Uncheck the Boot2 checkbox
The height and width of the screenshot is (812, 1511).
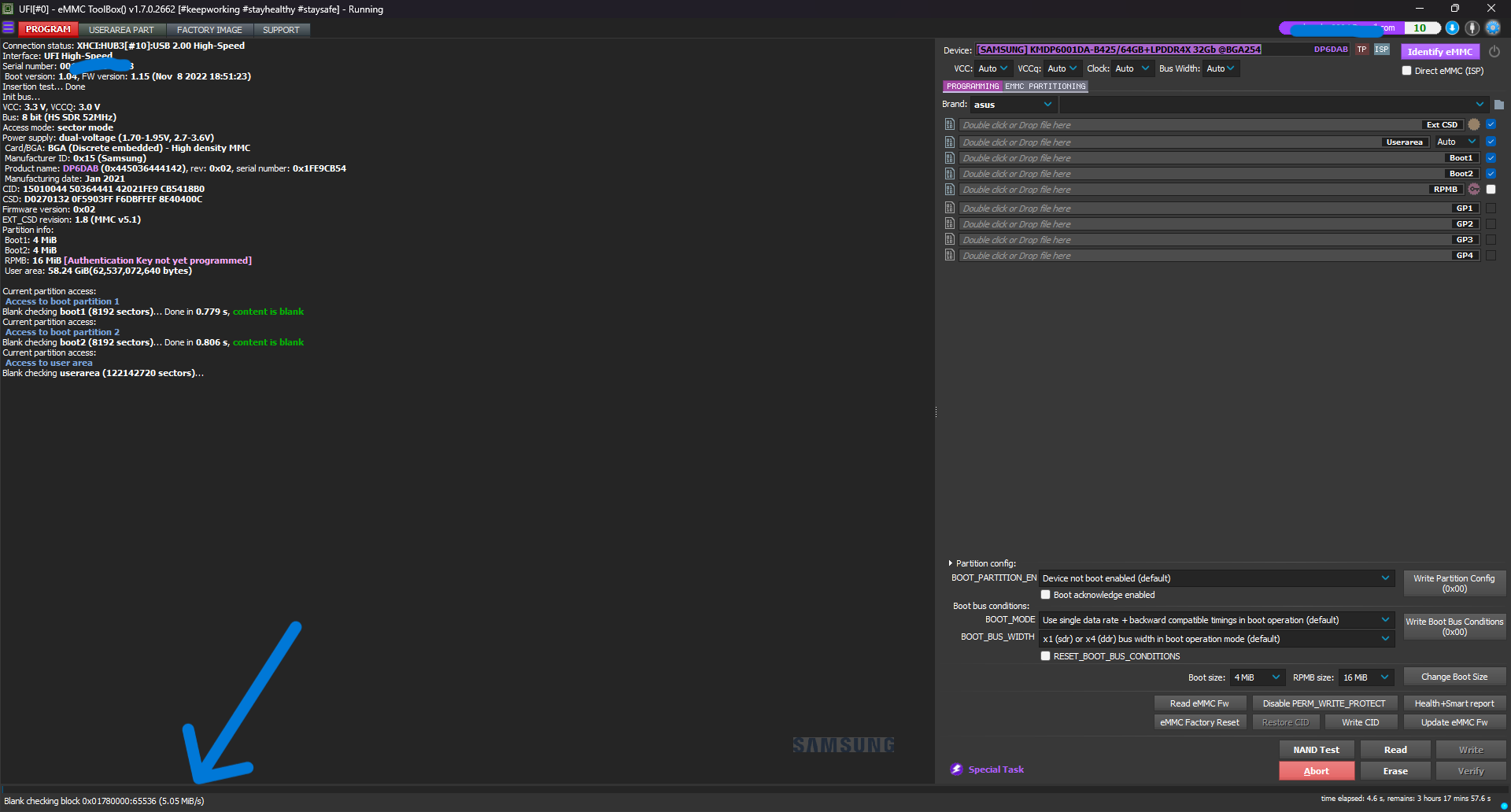click(1491, 174)
